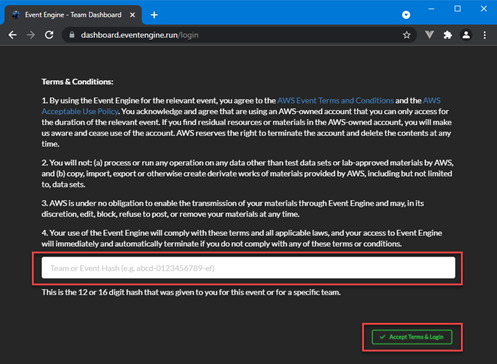This screenshot has width=497, height=364.
Task: Minimize the browser window
Action: [431, 9]
